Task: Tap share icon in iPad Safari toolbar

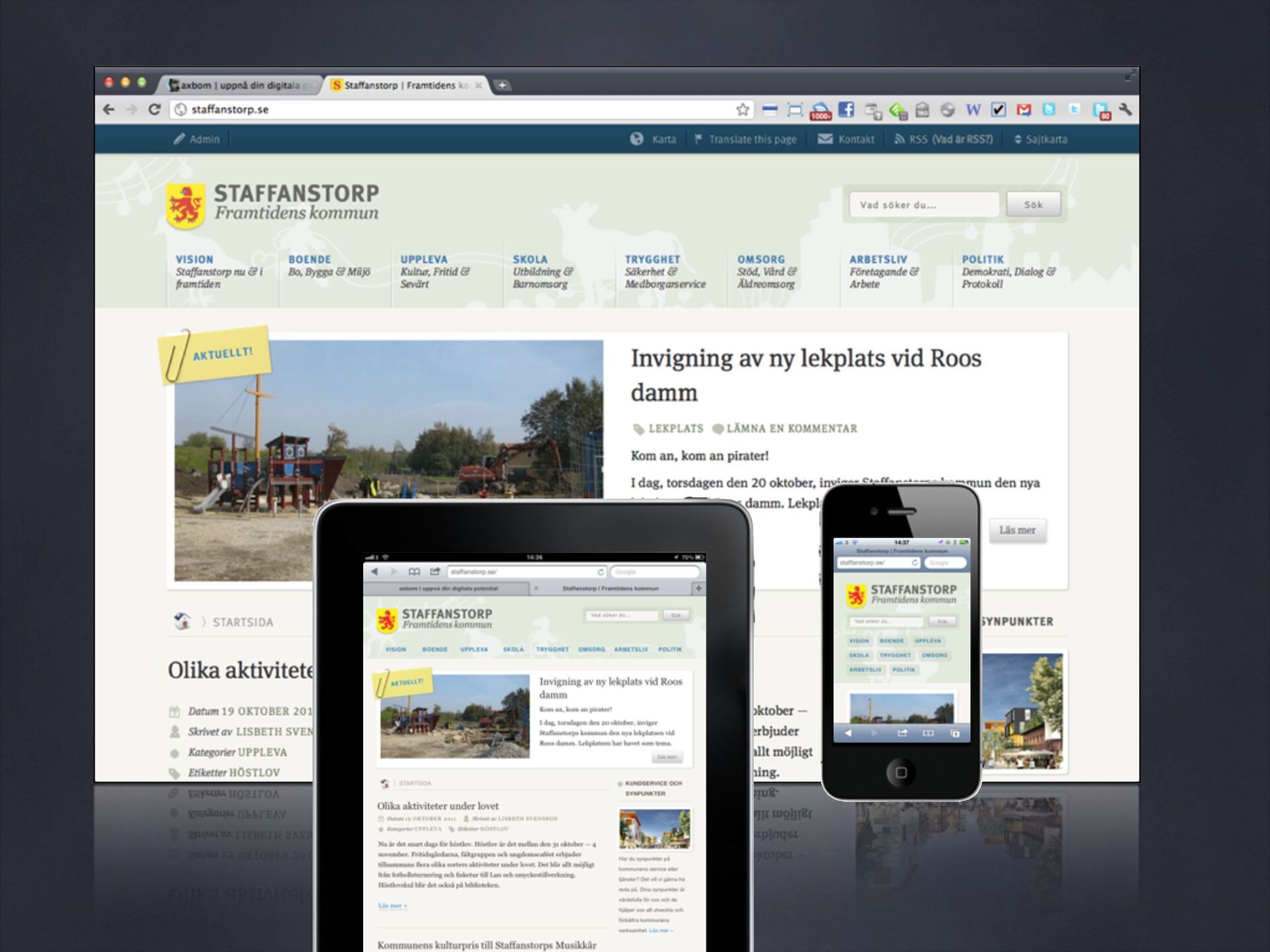Action: (435, 571)
